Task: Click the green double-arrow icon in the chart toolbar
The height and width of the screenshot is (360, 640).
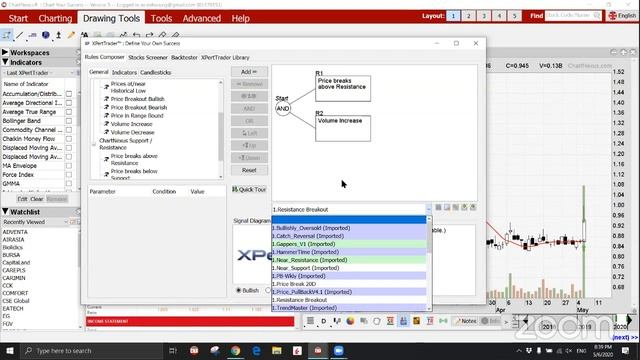Action: click(x=443, y=321)
